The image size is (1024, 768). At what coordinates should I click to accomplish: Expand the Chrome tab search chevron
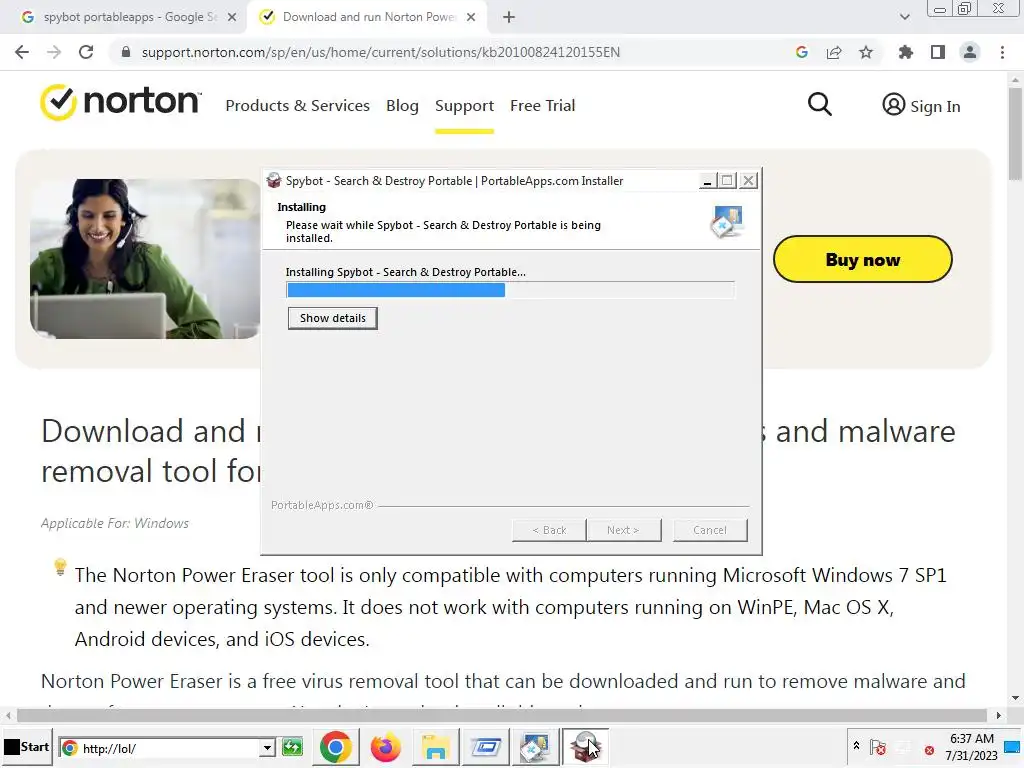pyautogui.click(x=904, y=17)
